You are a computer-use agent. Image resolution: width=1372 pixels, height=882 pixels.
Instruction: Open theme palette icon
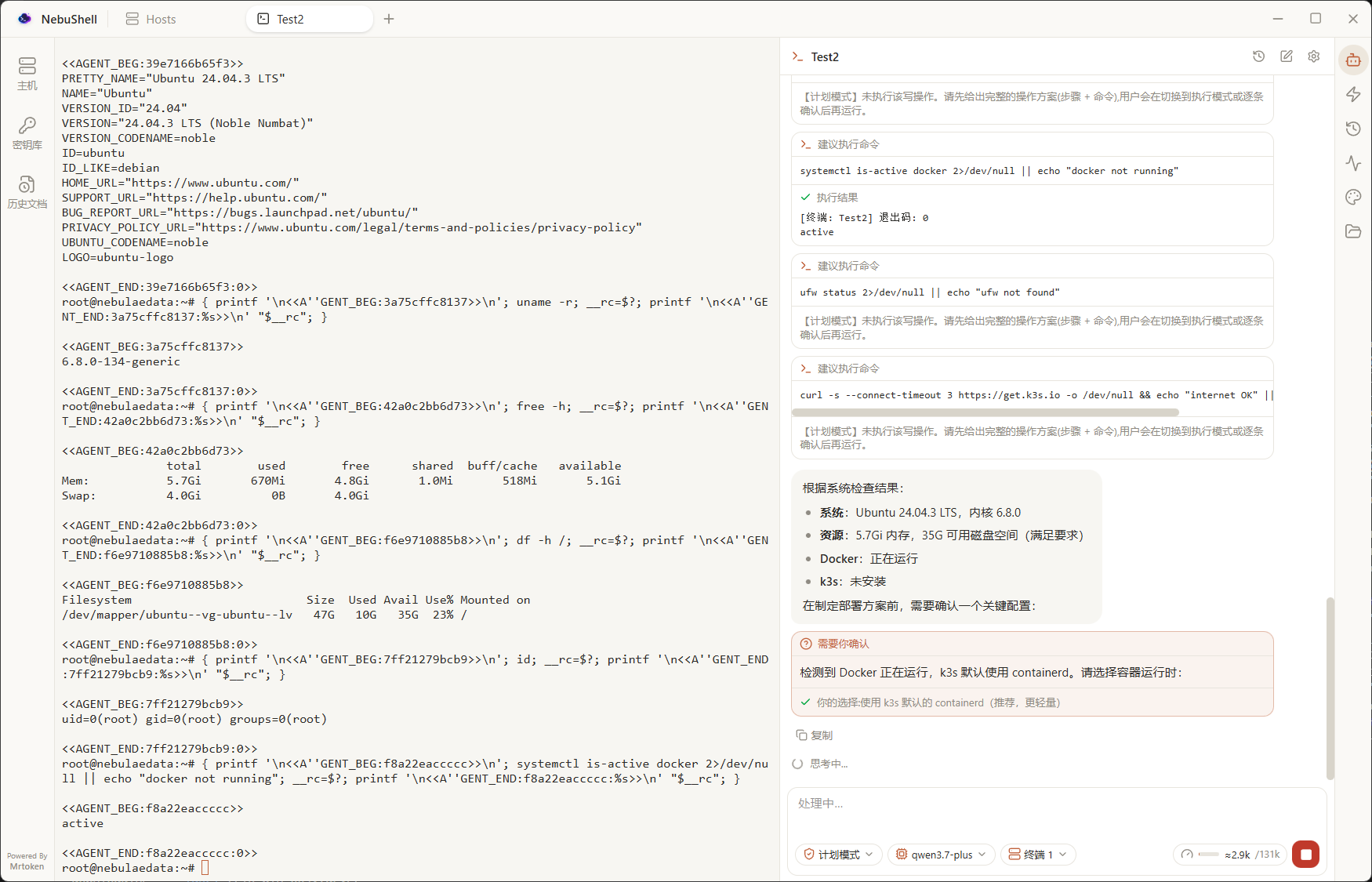pyautogui.click(x=1353, y=197)
